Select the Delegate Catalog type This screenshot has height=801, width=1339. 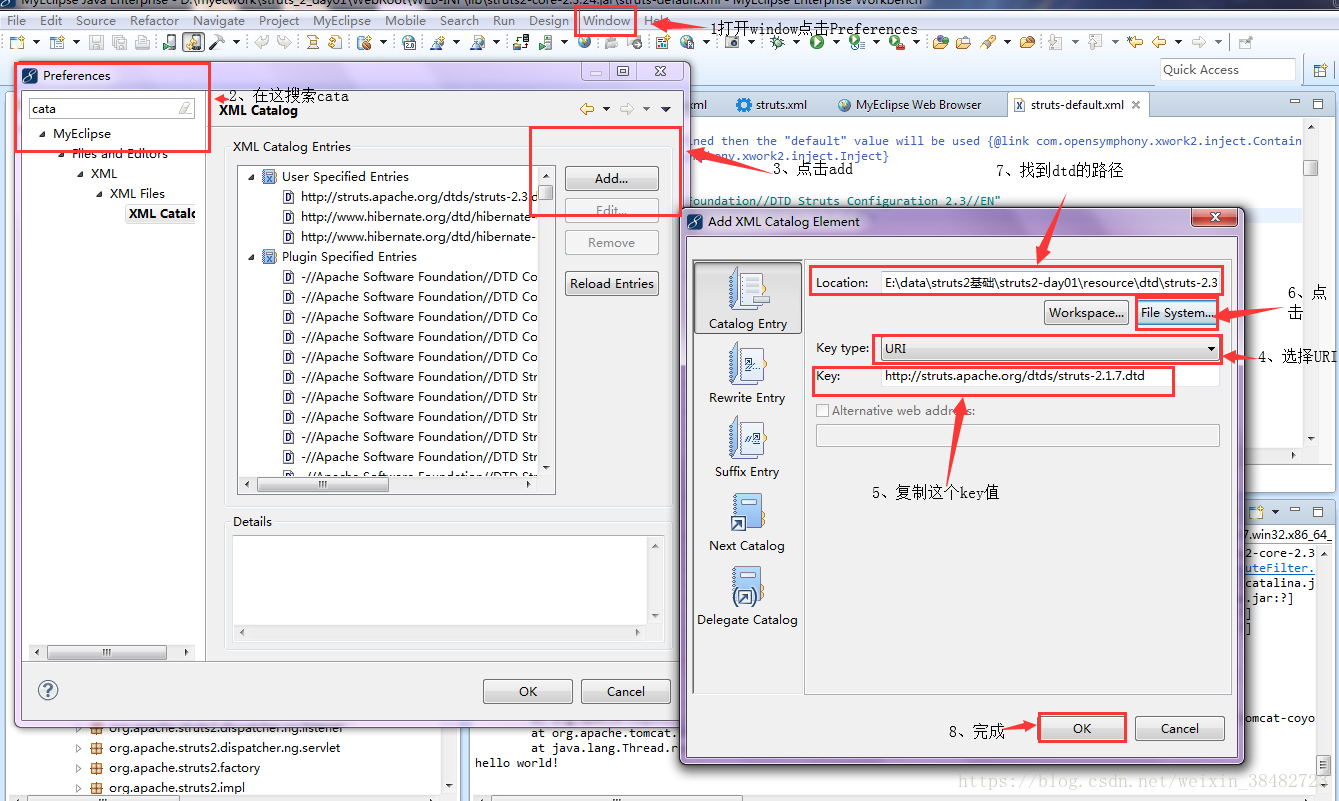[x=747, y=596]
